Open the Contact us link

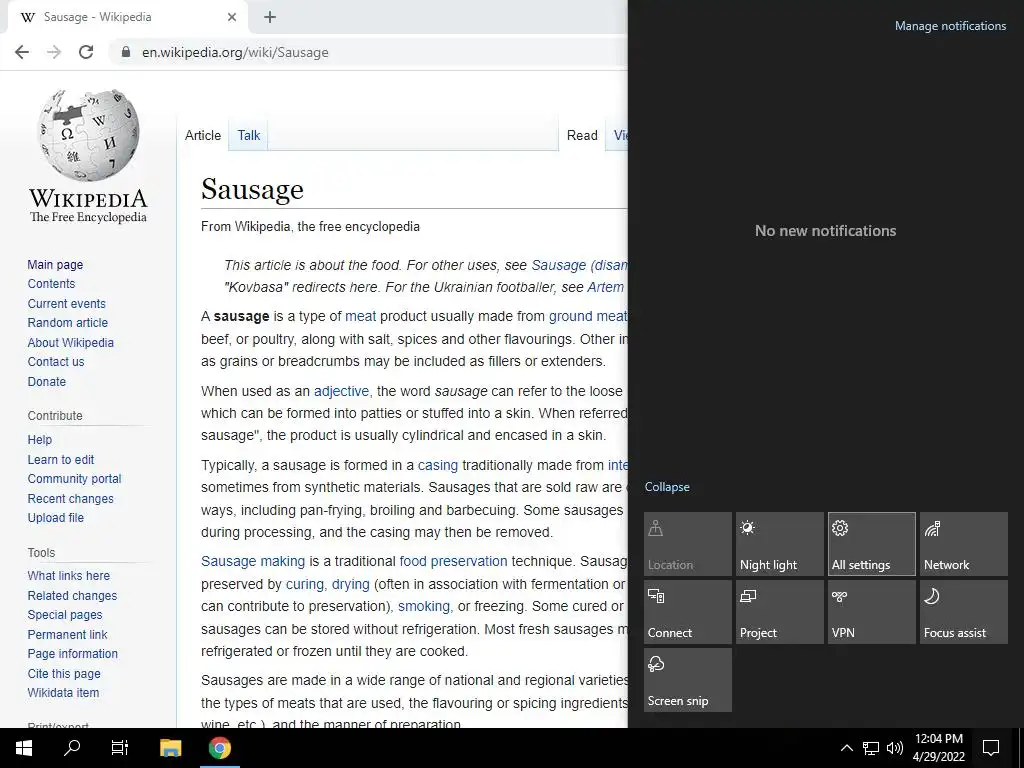pyautogui.click(x=56, y=362)
